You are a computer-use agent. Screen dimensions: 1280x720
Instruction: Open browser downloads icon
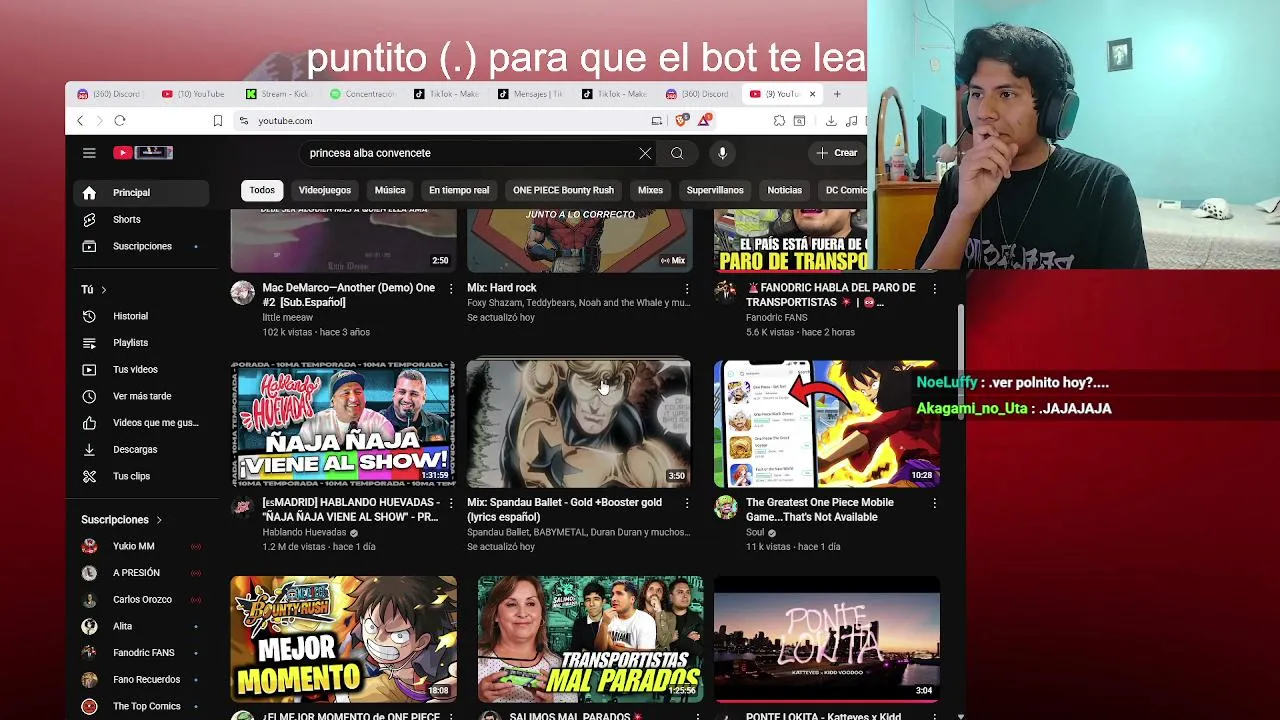(831, 121)
